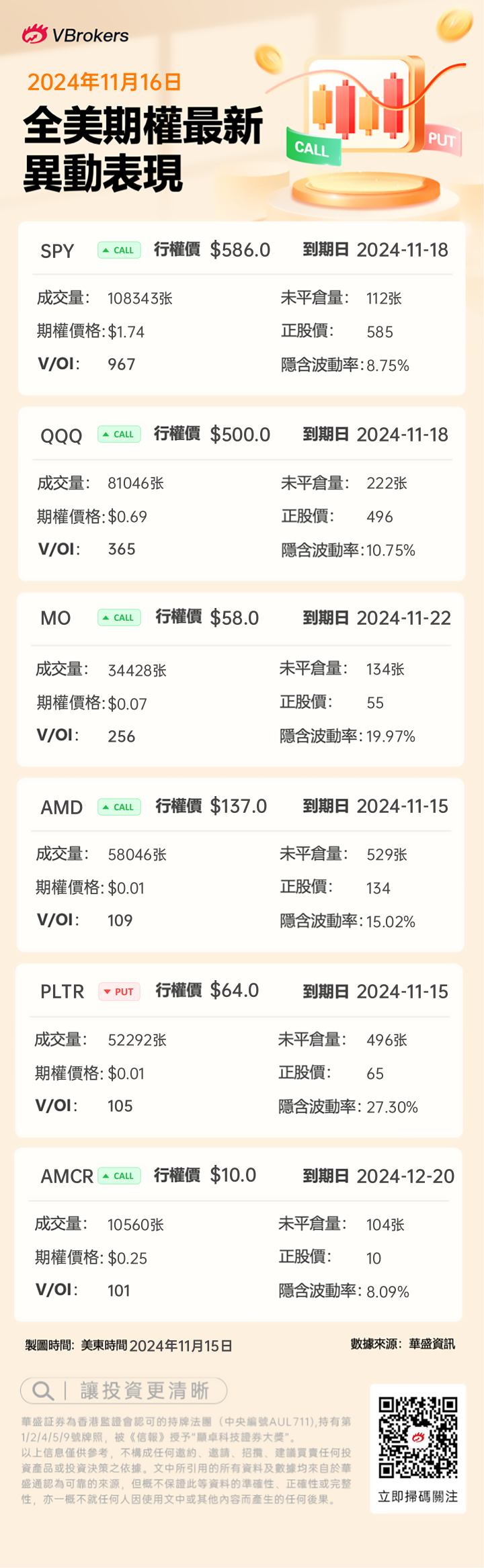Click the green CALL flag in header illustration
The height and width of the screenshot is (1568, 484).
[313, 147]
